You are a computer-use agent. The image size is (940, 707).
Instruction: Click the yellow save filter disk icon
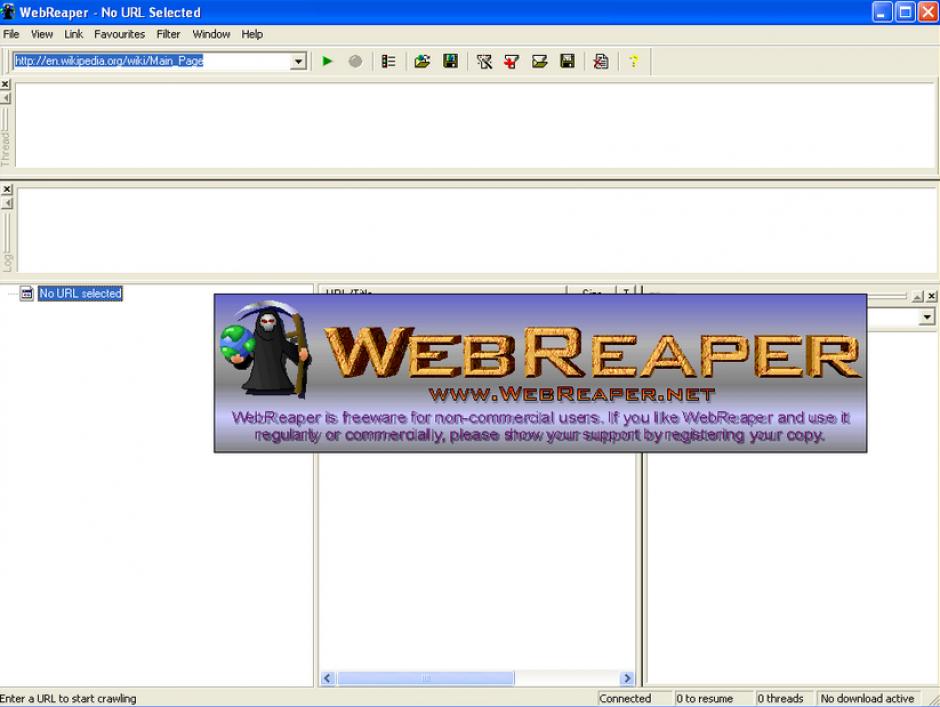567,61
